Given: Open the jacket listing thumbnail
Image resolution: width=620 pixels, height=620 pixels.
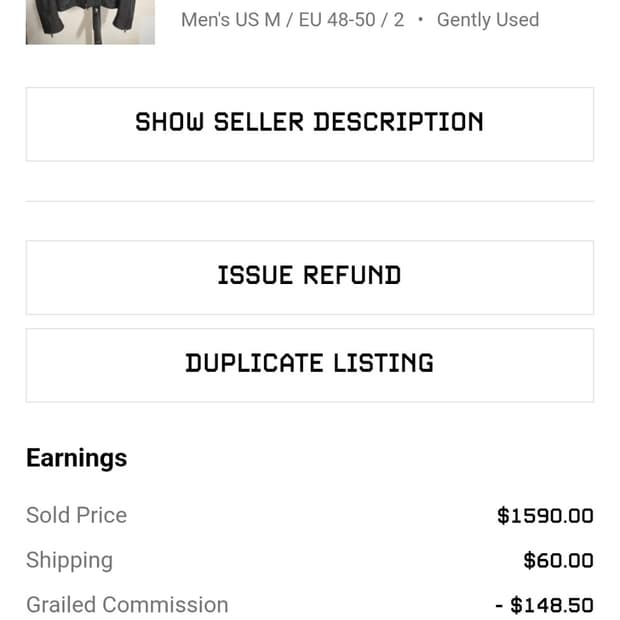Looking at the screenshot, I should click(x=90, y=21).
